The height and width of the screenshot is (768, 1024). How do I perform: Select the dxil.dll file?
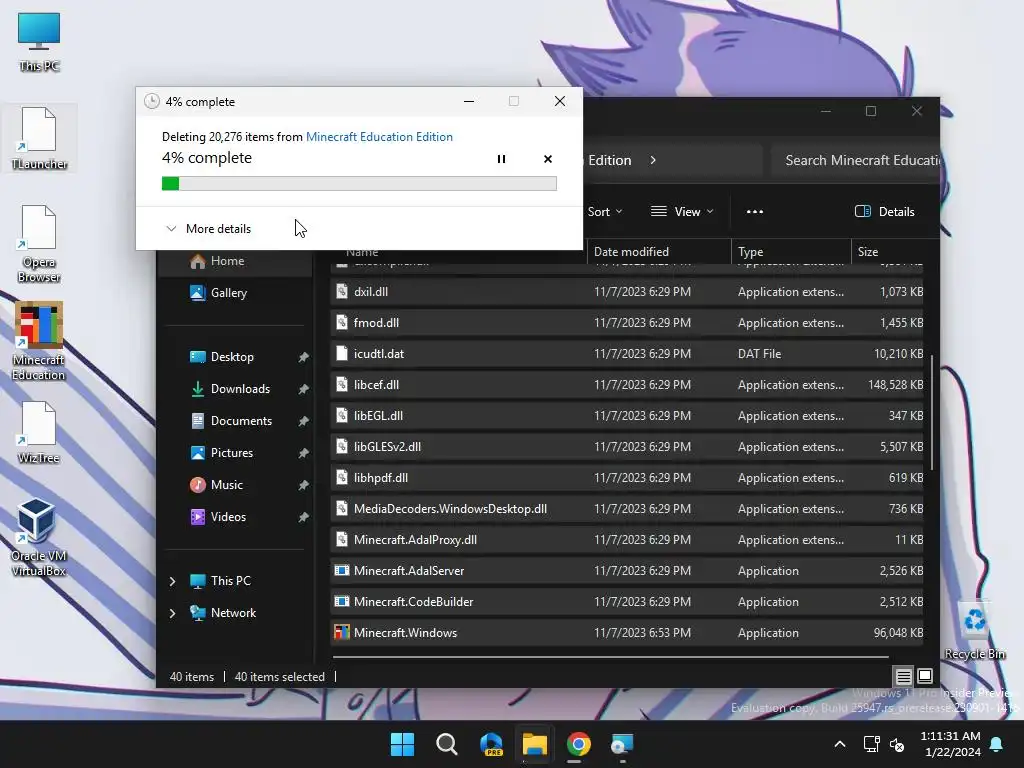click(x=627, y=292)
